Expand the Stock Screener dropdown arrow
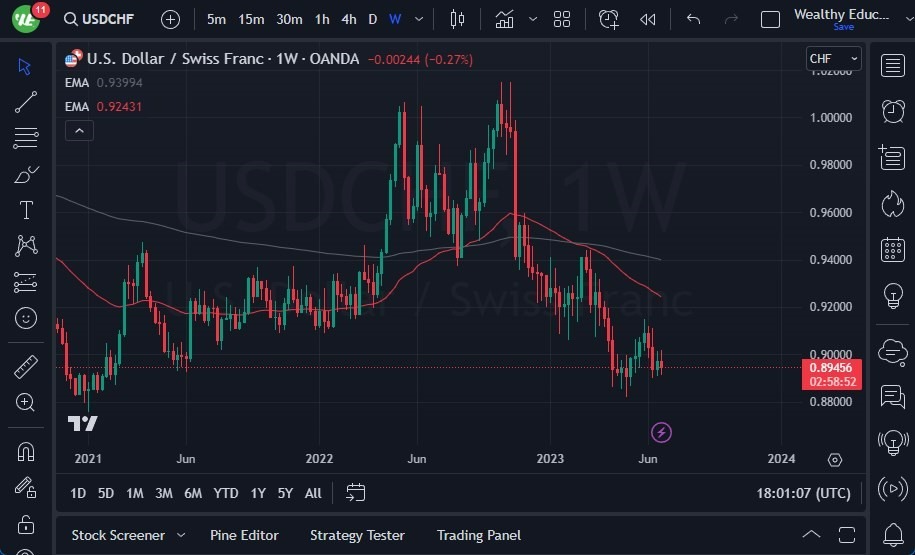This screenshot has width=915, height=555. pos(181,535)
